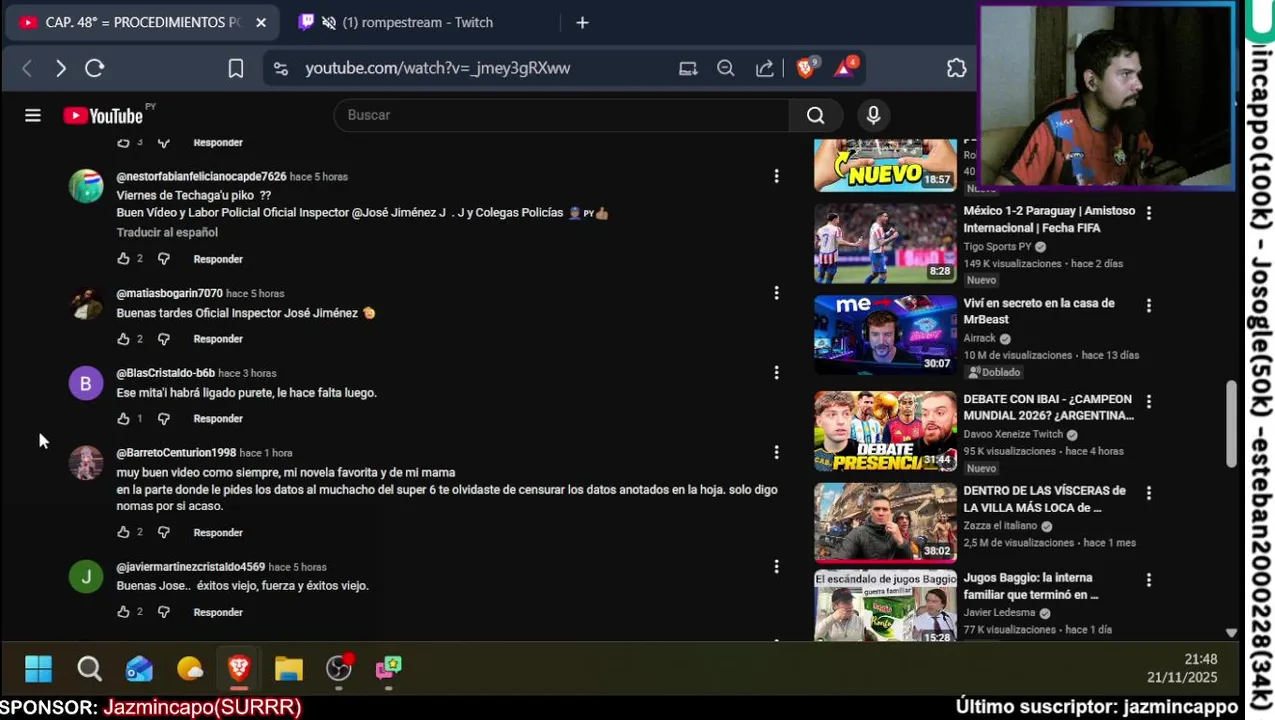The image size is (1275, 720).
Task: Like the comment by nestorfabianfelicianocapde7626
Action: (123, 259)
